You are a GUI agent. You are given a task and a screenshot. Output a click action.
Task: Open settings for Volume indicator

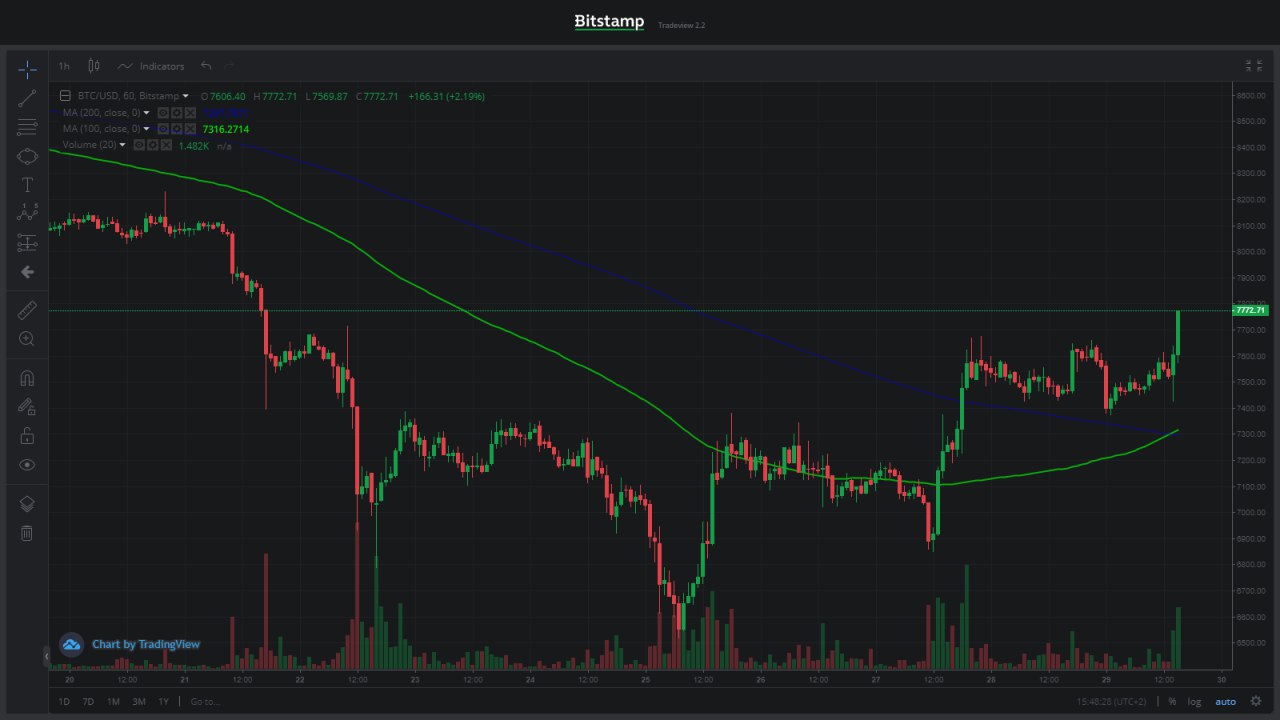(x=152, y=145)
